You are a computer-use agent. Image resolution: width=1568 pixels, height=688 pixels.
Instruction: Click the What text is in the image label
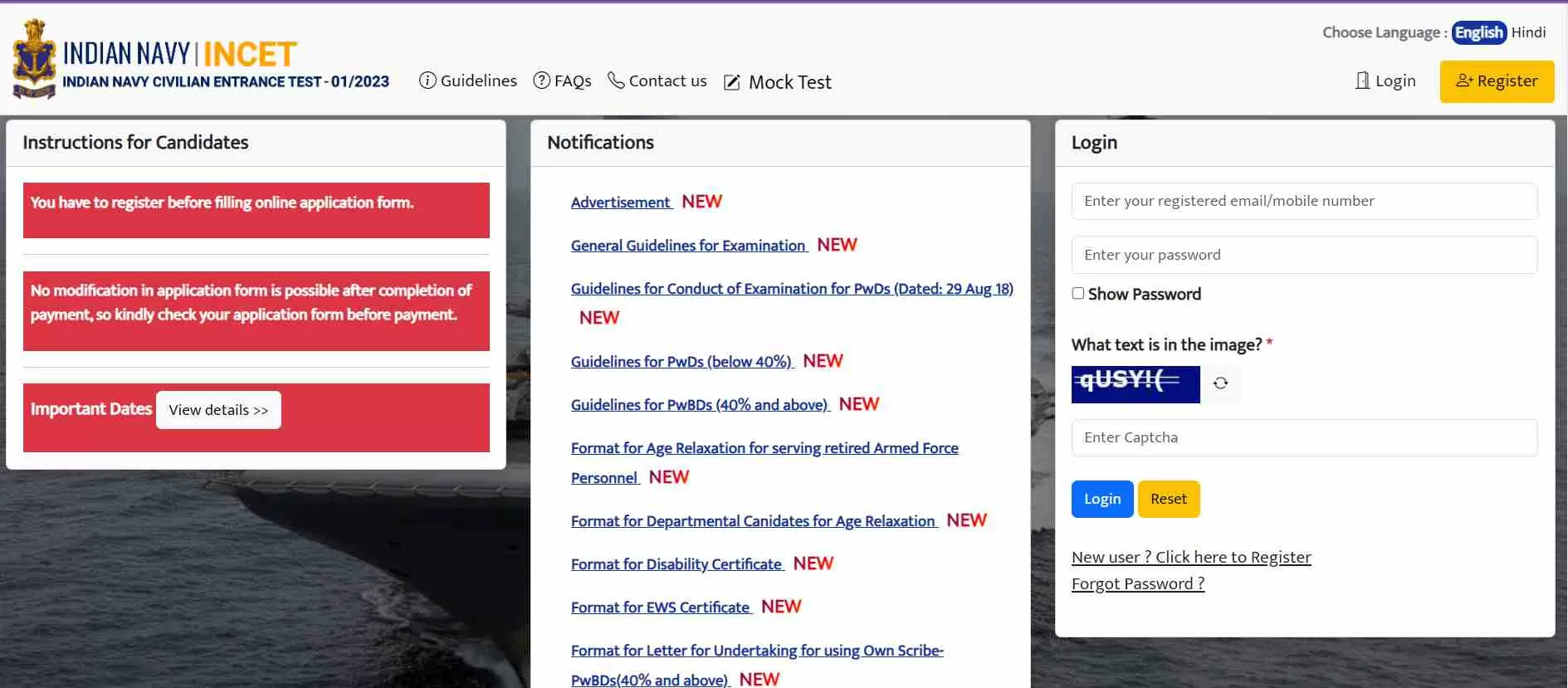pos(1166,344)
